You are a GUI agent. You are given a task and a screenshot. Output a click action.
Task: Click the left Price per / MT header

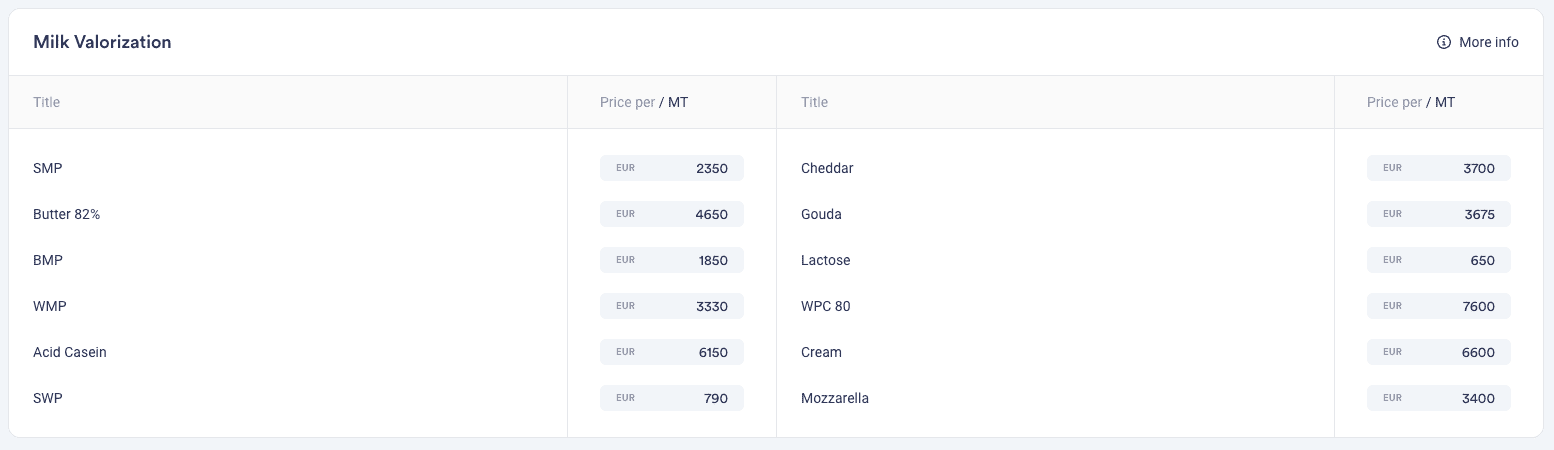[644, 102]
